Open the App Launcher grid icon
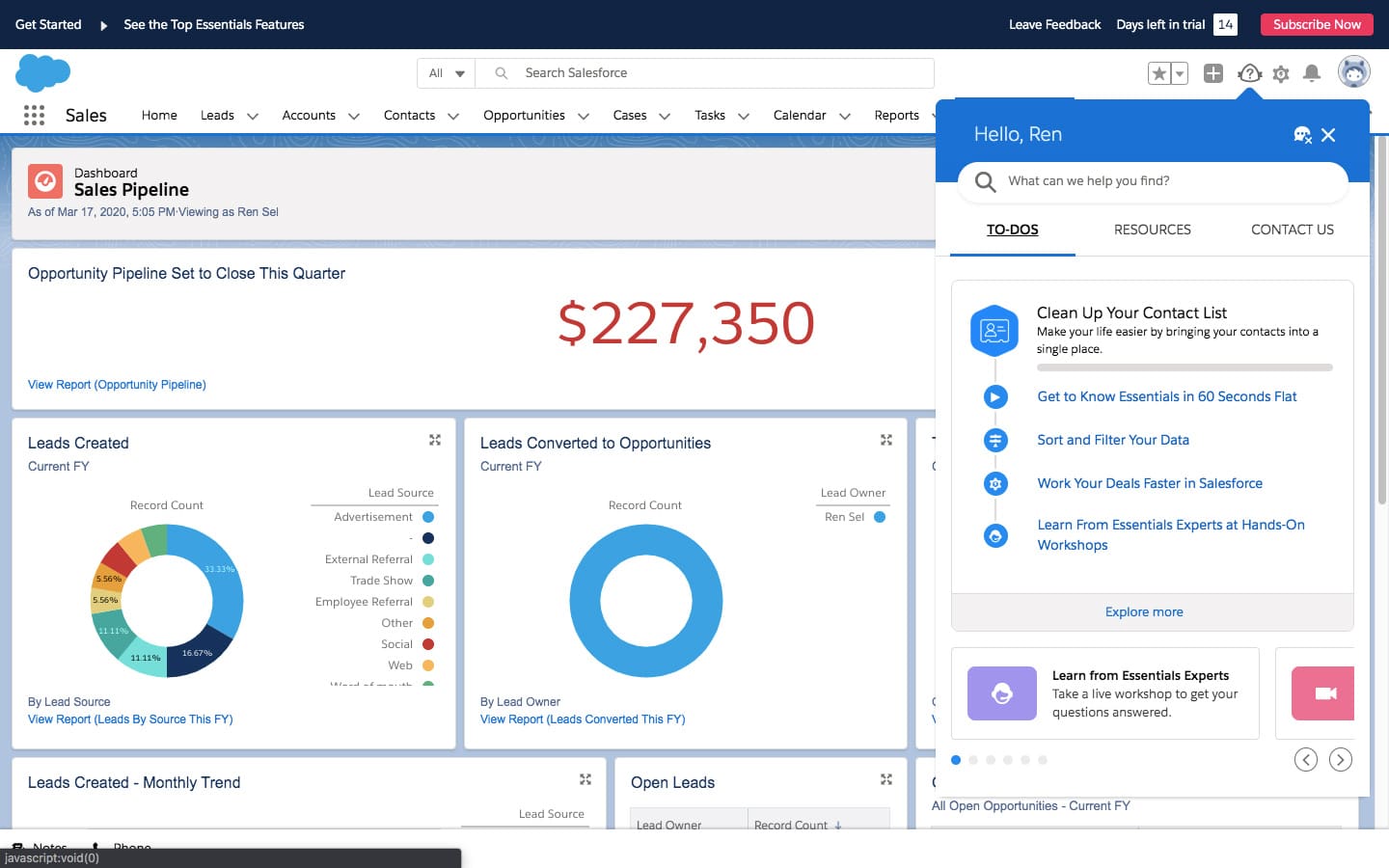Viewport: 1389px width, 868px height. [34, 115]
